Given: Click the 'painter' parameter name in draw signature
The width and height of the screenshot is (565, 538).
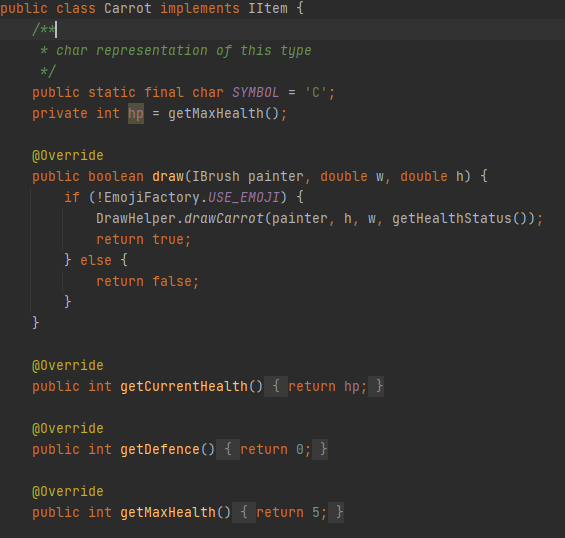Looking at the screenshot, I should click(x=276, y=177).
